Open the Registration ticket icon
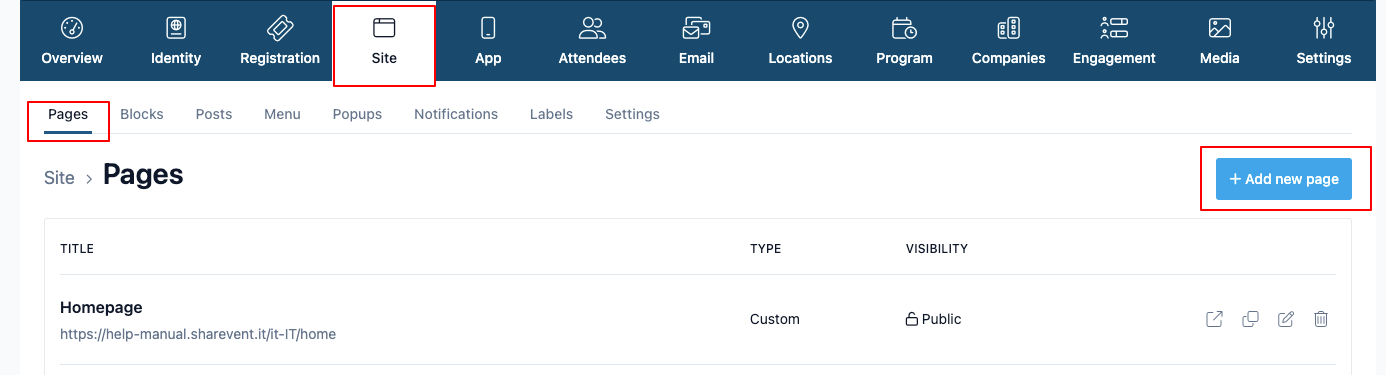Viewport: 1386px width, 375px height. [280, 28]
